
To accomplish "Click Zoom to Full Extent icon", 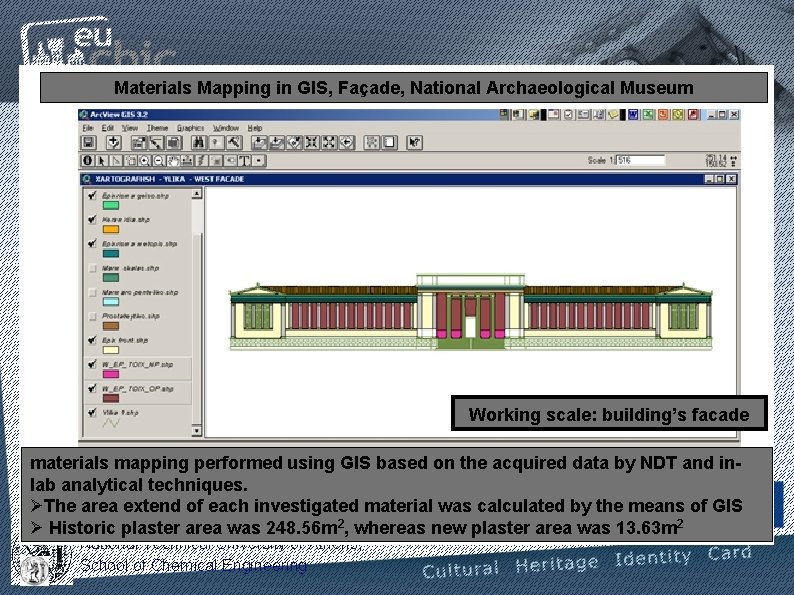I will 259,143.
